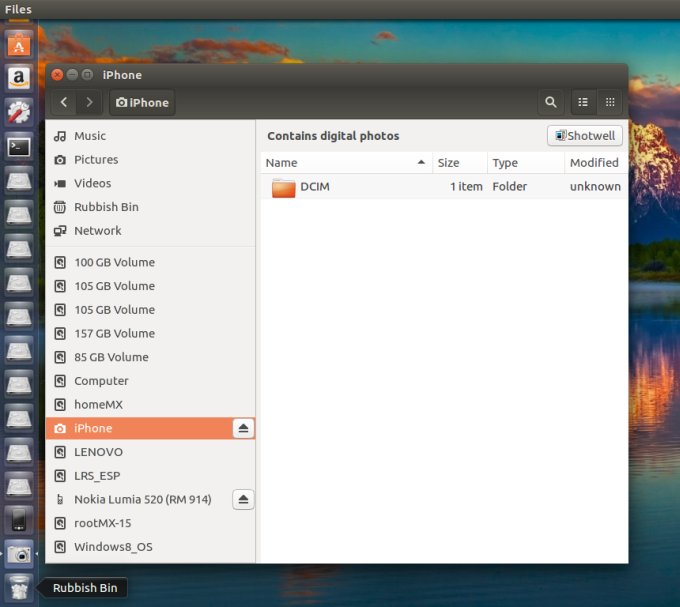Go back with the left arrow button

[x=64, y=102]
